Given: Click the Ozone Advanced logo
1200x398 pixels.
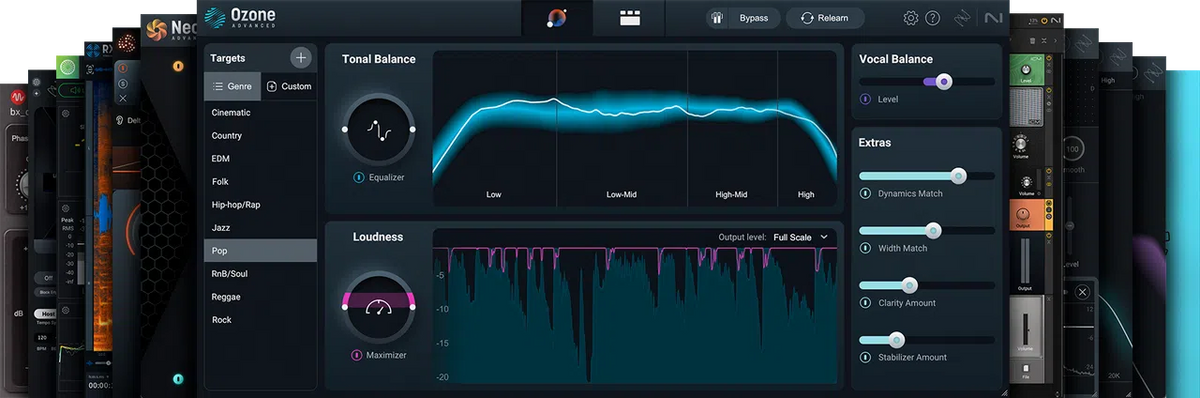Looking at the screenshot, I should click(x=240, y=18).
